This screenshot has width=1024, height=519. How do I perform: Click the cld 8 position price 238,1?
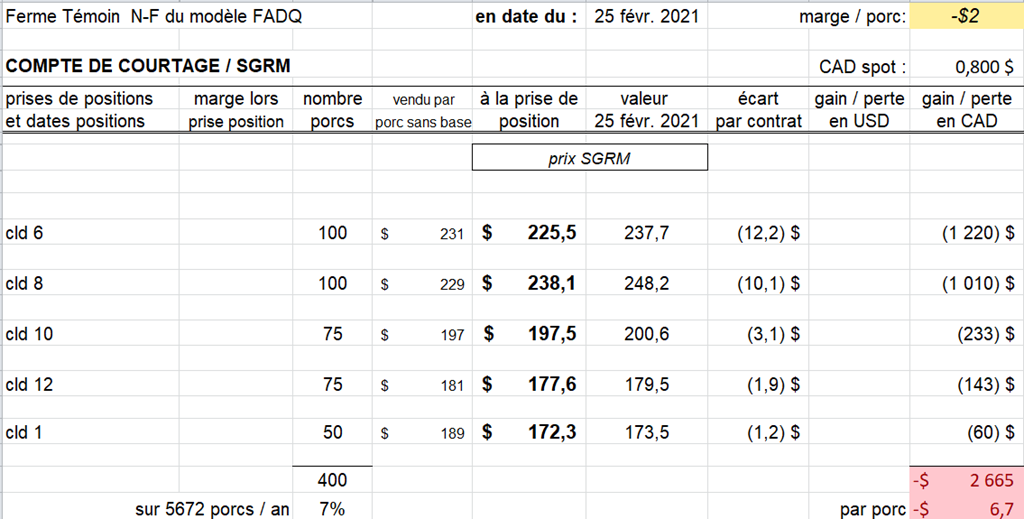click(x=551, y=284)
